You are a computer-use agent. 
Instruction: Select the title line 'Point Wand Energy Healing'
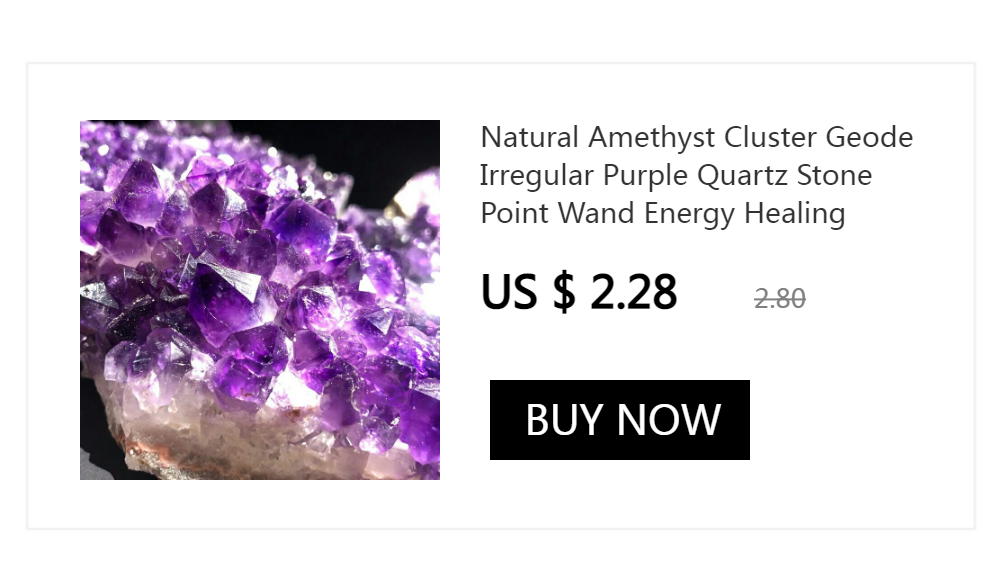click(663, 214)
